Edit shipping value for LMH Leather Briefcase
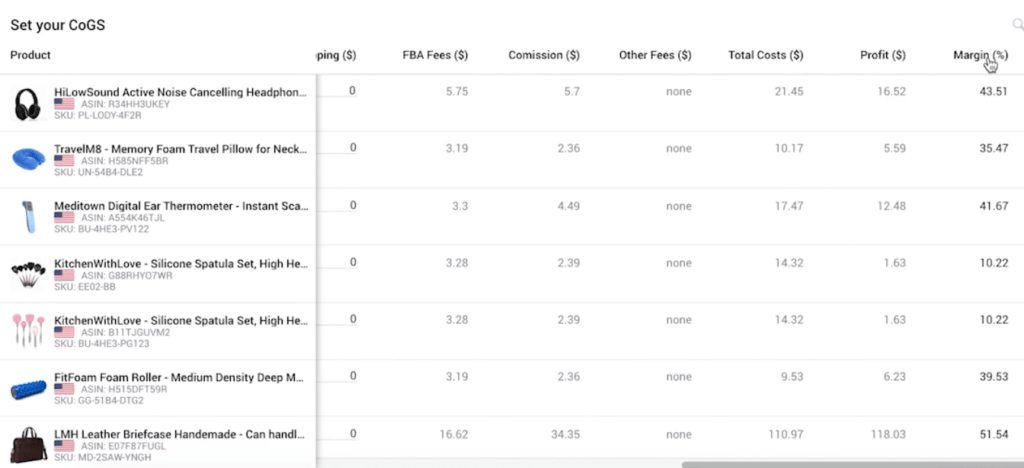Screen dimensions: 1024x468 [x=338, y=434]
